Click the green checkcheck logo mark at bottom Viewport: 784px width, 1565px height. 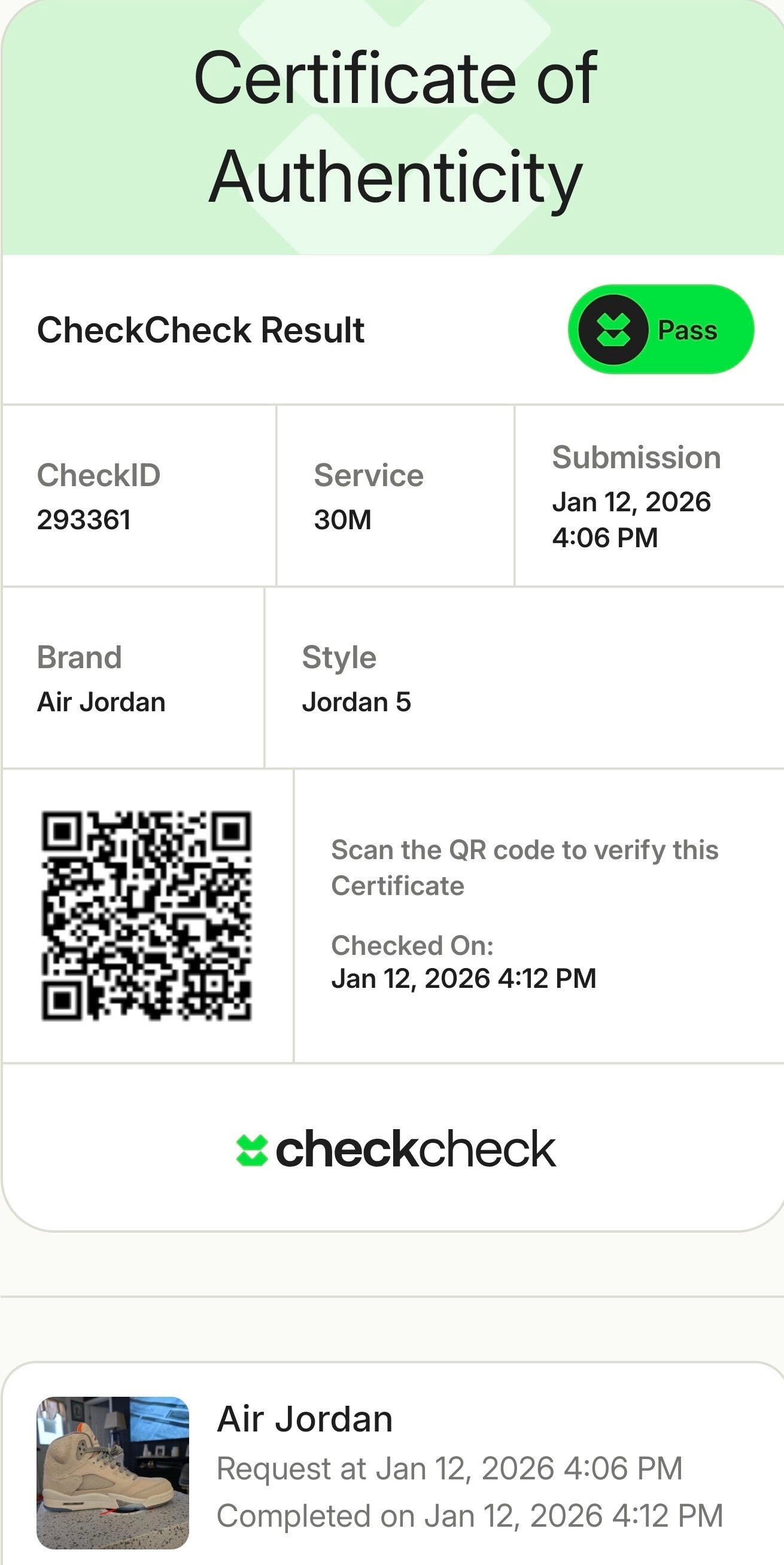(x=251, y=1150)
